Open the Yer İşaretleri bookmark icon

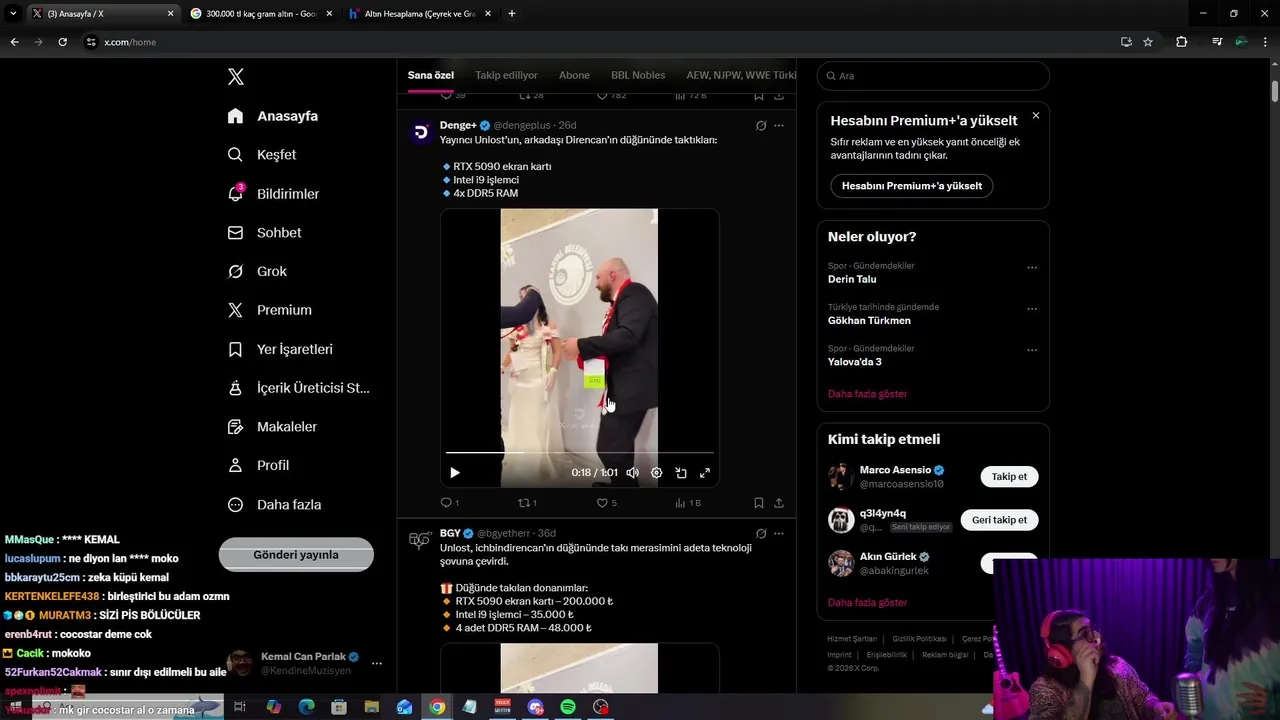[x=235, y=350]
